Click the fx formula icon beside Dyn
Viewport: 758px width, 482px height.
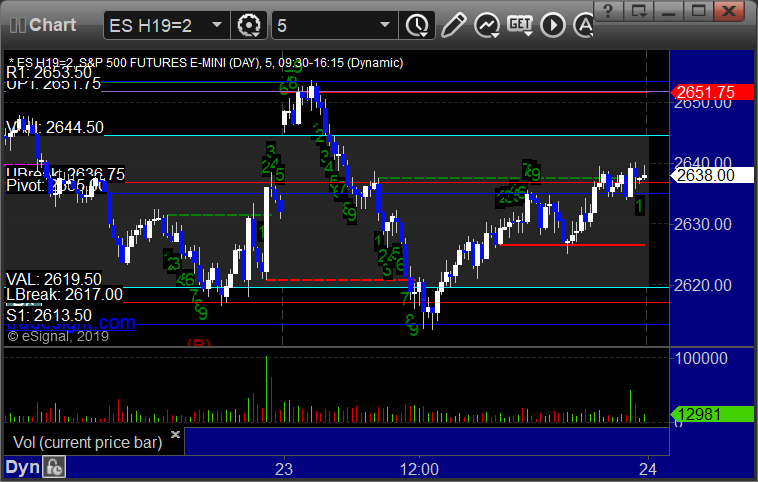click(54, 467)
